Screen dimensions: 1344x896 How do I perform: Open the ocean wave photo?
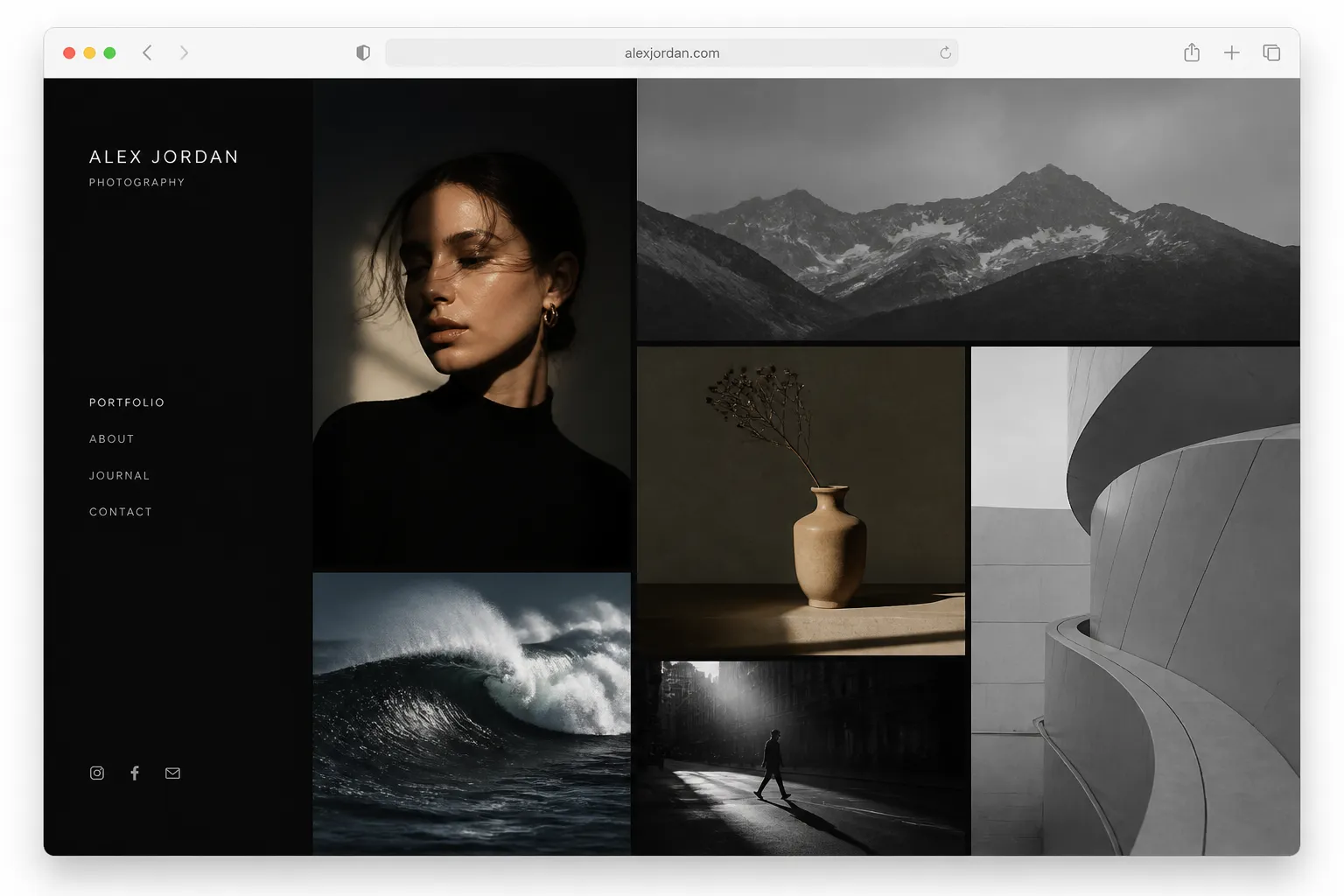point(472,714)
